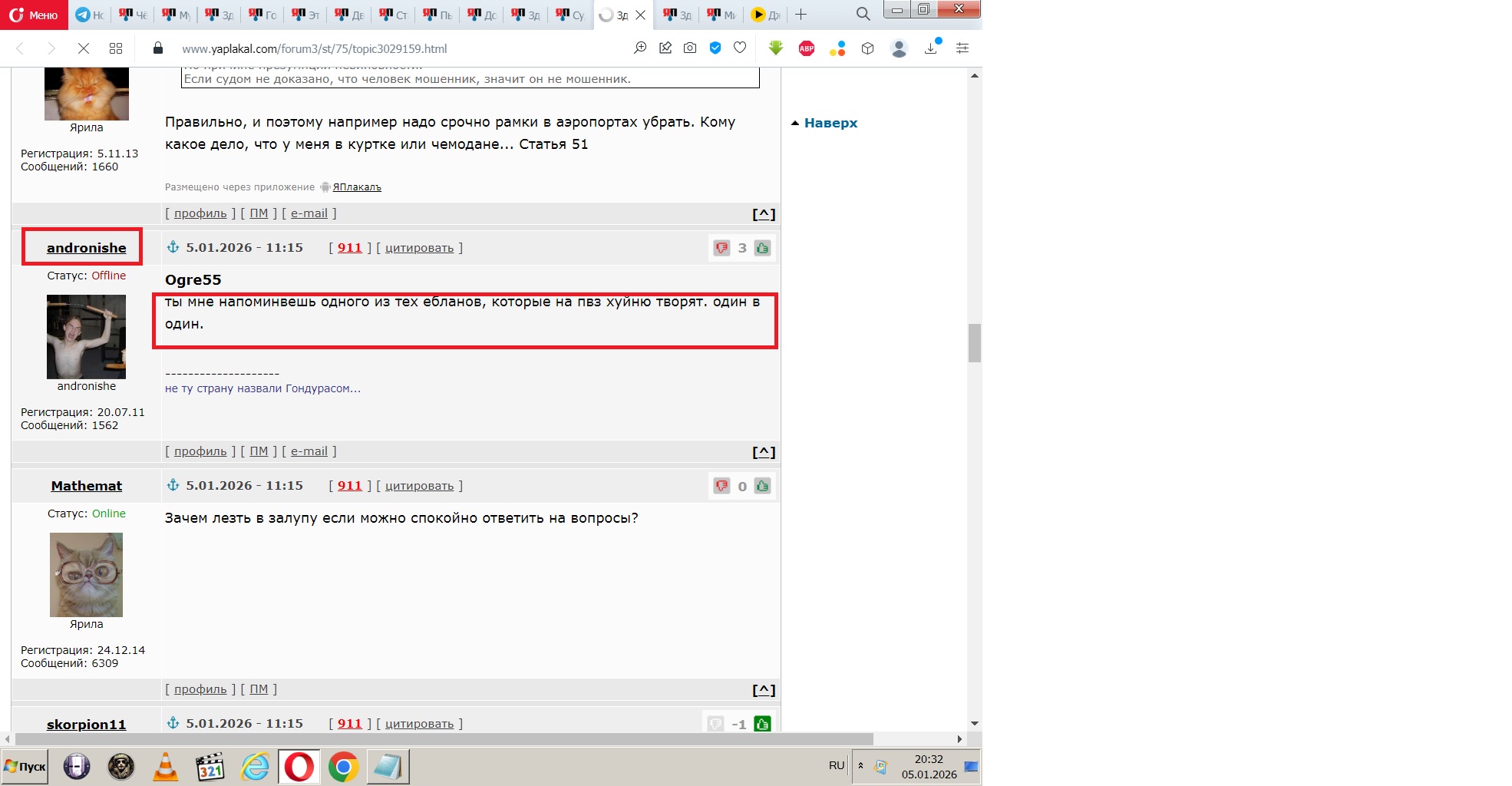Viewport: 1512px width, 786px height.
Task: Open the andronishe username link
Action: (x=86, y=248)
